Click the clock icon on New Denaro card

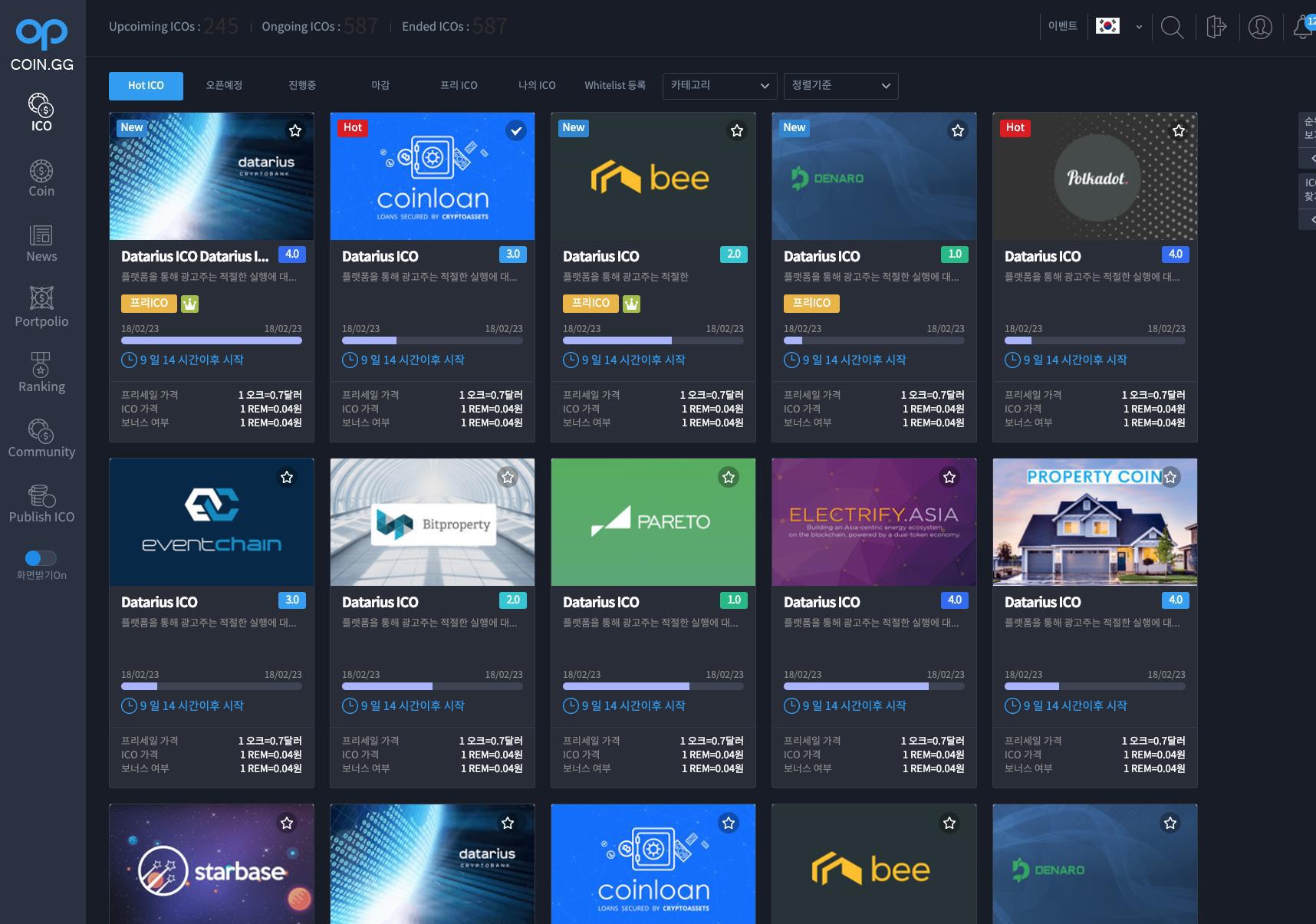click(791, 360)
